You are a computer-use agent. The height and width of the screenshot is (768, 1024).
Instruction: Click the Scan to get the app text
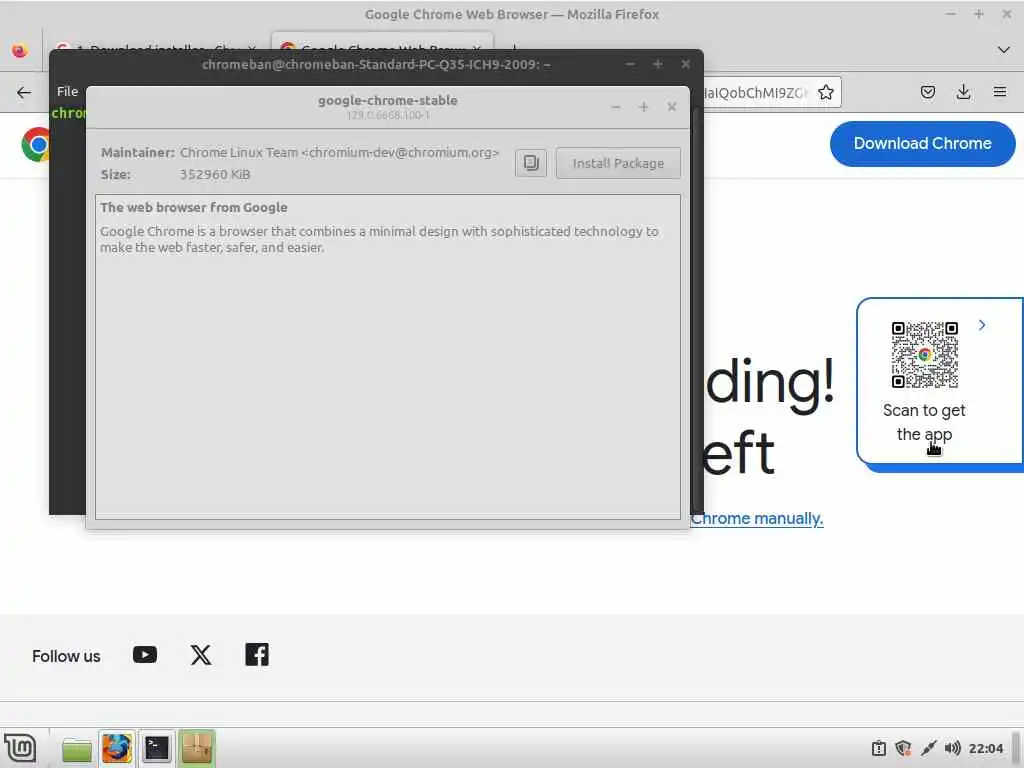pyautogui.click(x=924, y=422)
